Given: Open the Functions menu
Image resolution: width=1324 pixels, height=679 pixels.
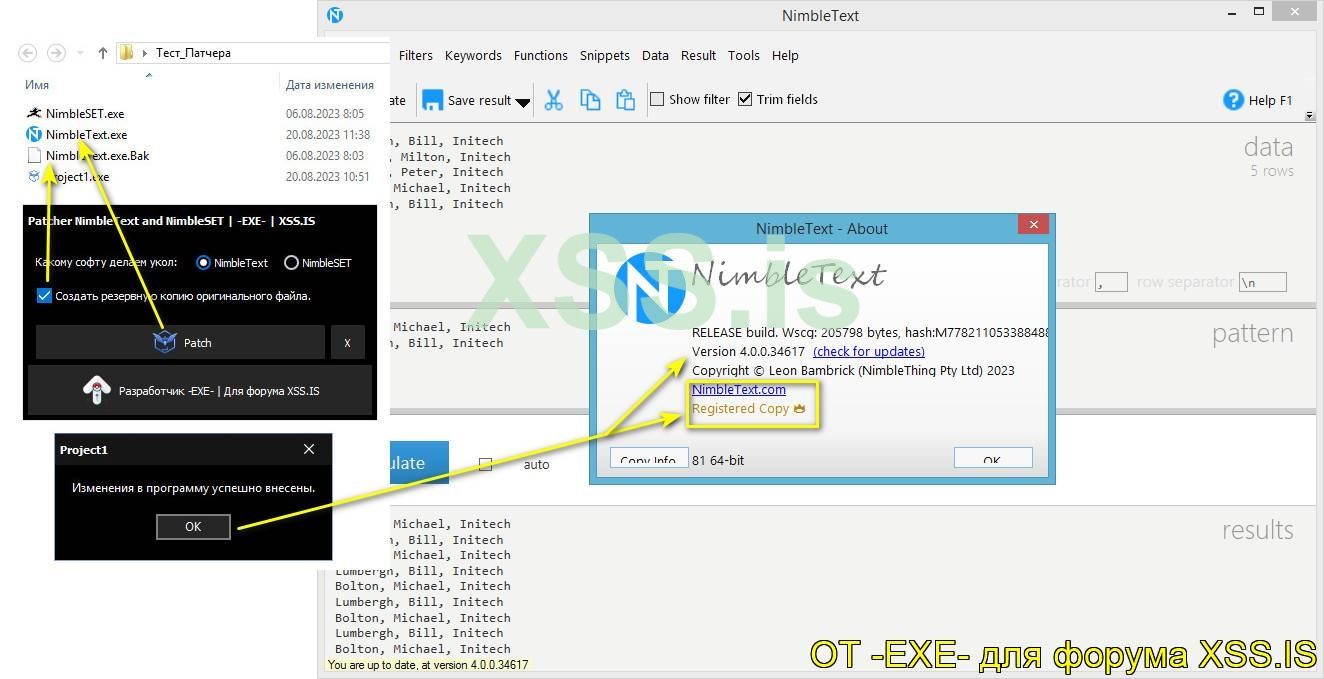Looking at the screenshot, I should [x=541, y=55].
